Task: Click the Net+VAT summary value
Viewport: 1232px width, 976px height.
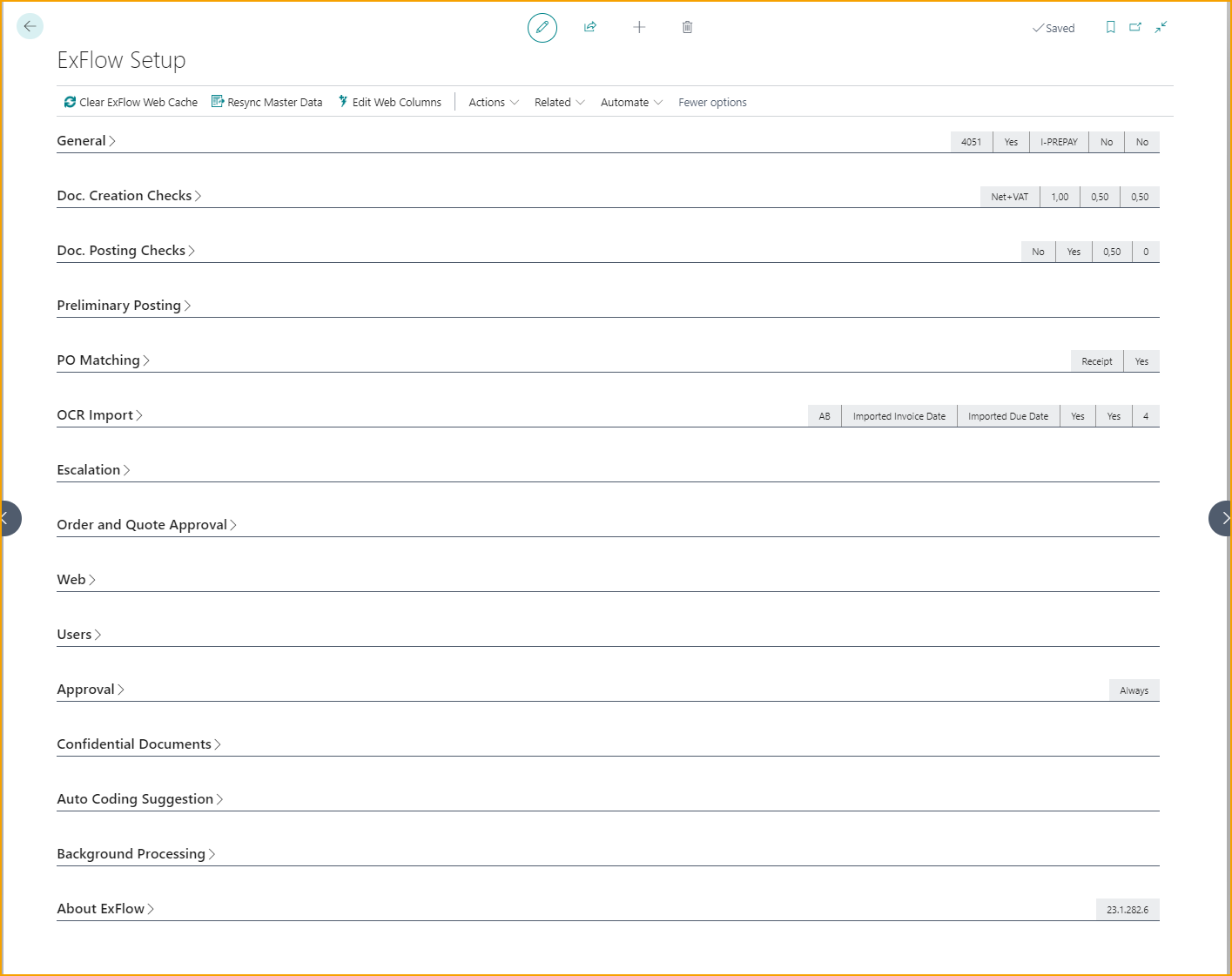Action: (1009, 197)
